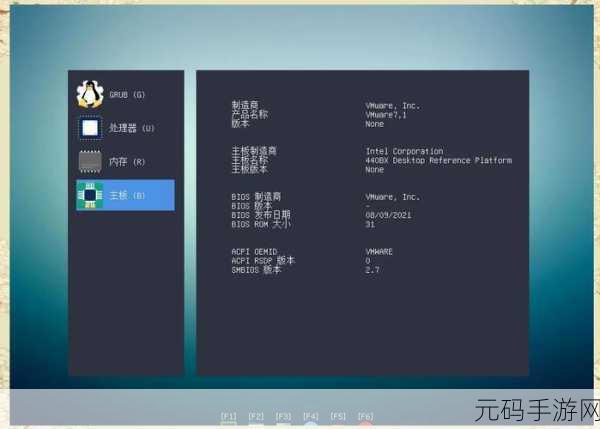Click the Intel Corporation value
This screenshot has height=429, width=600.
pyautogui.click(x=404, y=151)
